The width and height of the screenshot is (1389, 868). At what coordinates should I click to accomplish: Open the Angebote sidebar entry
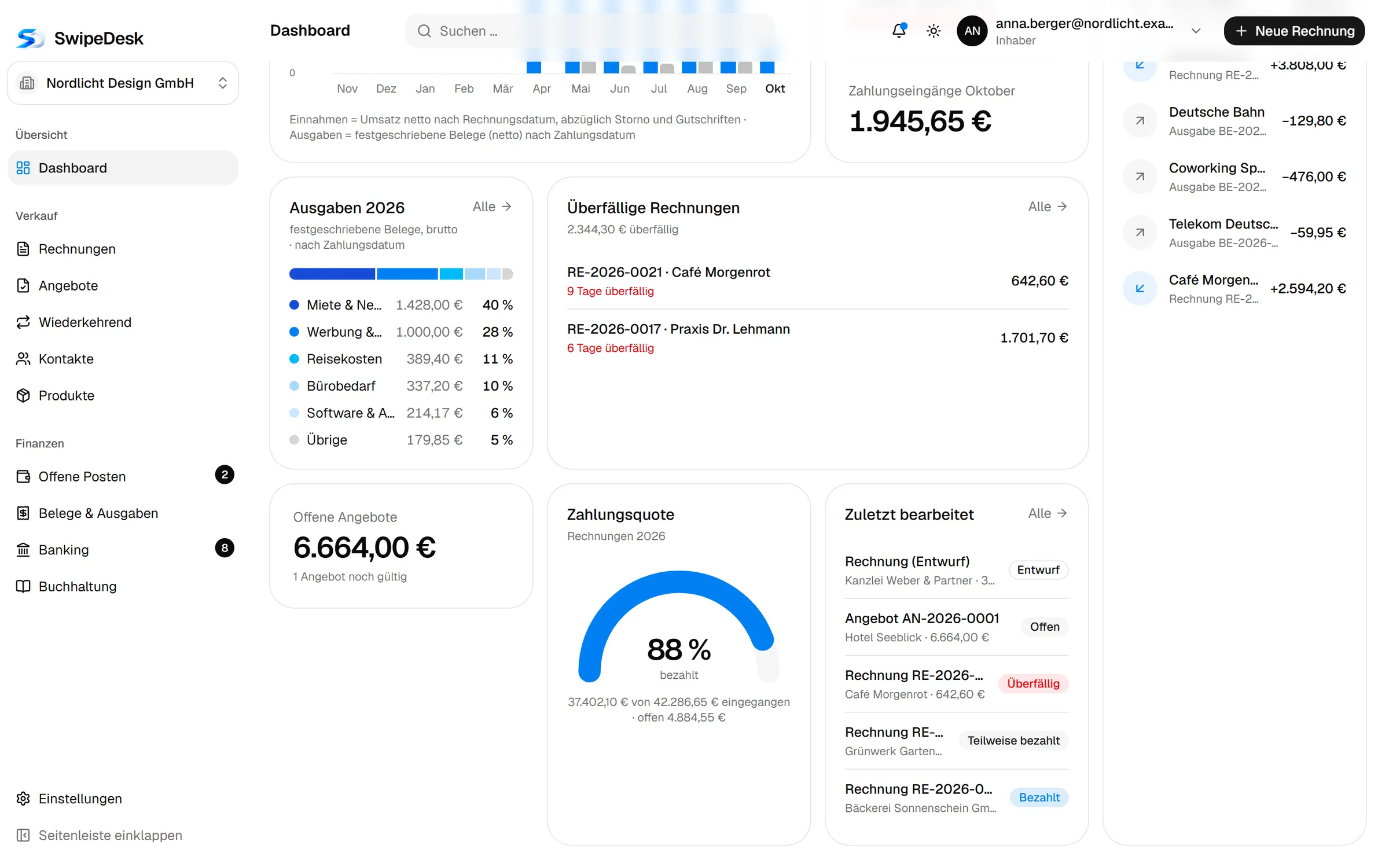coord(123,285)
